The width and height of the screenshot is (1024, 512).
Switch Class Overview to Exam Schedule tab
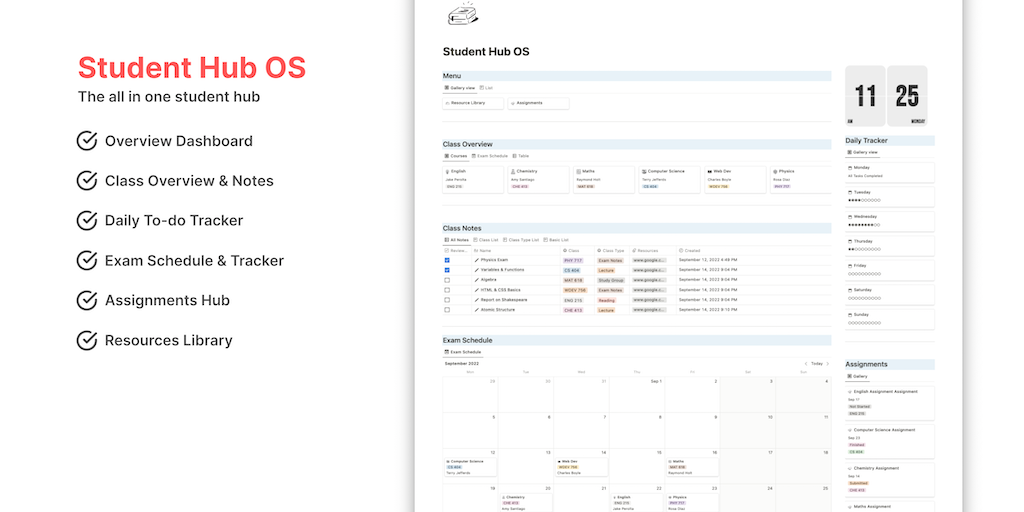click(x=491, y=156)
